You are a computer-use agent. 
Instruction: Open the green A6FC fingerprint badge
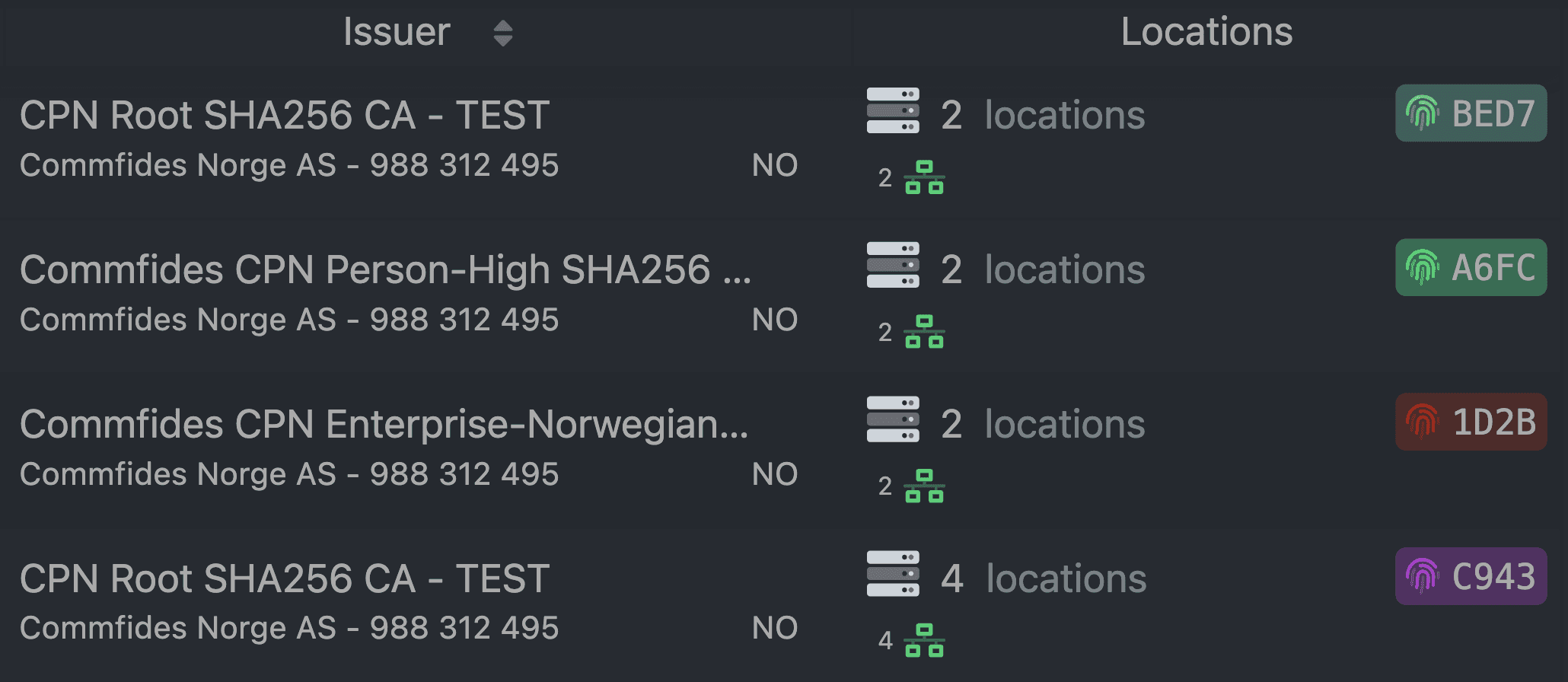click(1471, 268)
